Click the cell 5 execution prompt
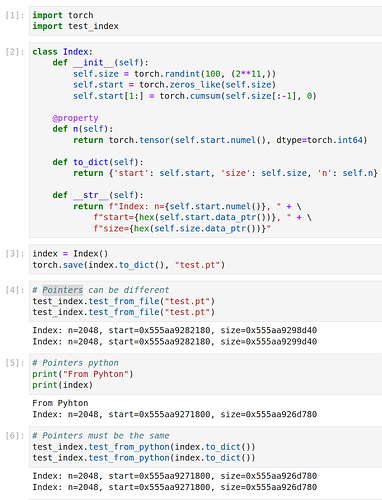The width and height of the screenshot is (382, 500). pyautogui.click(x=15, y=363)
